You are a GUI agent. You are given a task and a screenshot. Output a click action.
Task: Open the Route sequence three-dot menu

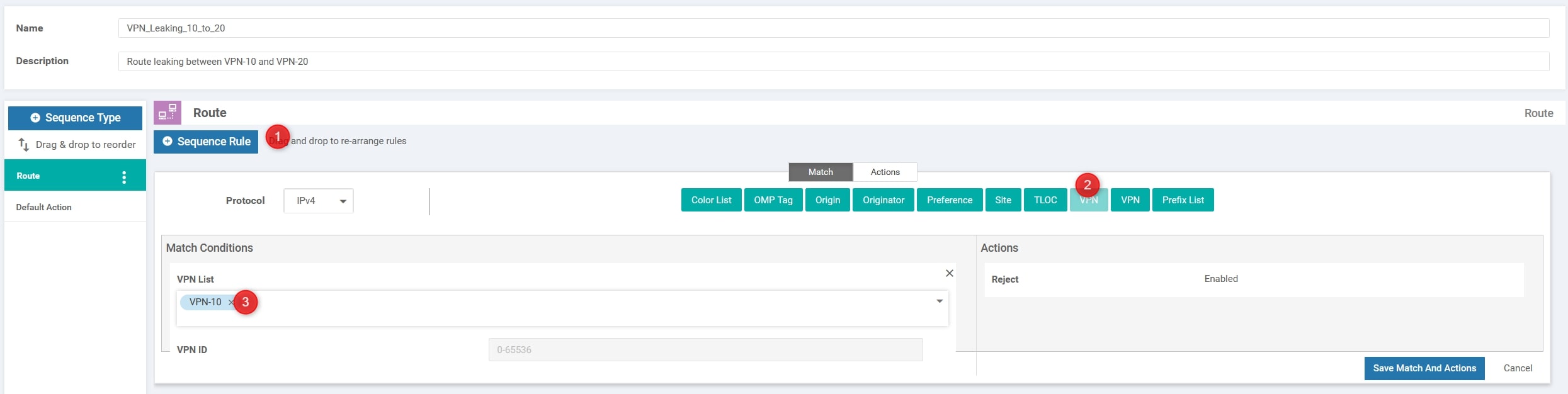tap(124, 177)
